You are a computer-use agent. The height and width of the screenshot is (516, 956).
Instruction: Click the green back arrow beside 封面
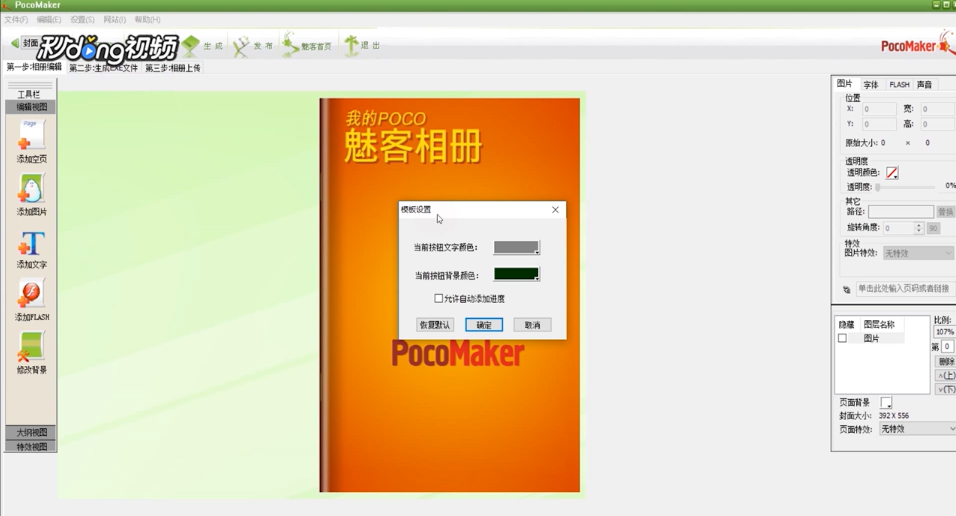[15, 43]
